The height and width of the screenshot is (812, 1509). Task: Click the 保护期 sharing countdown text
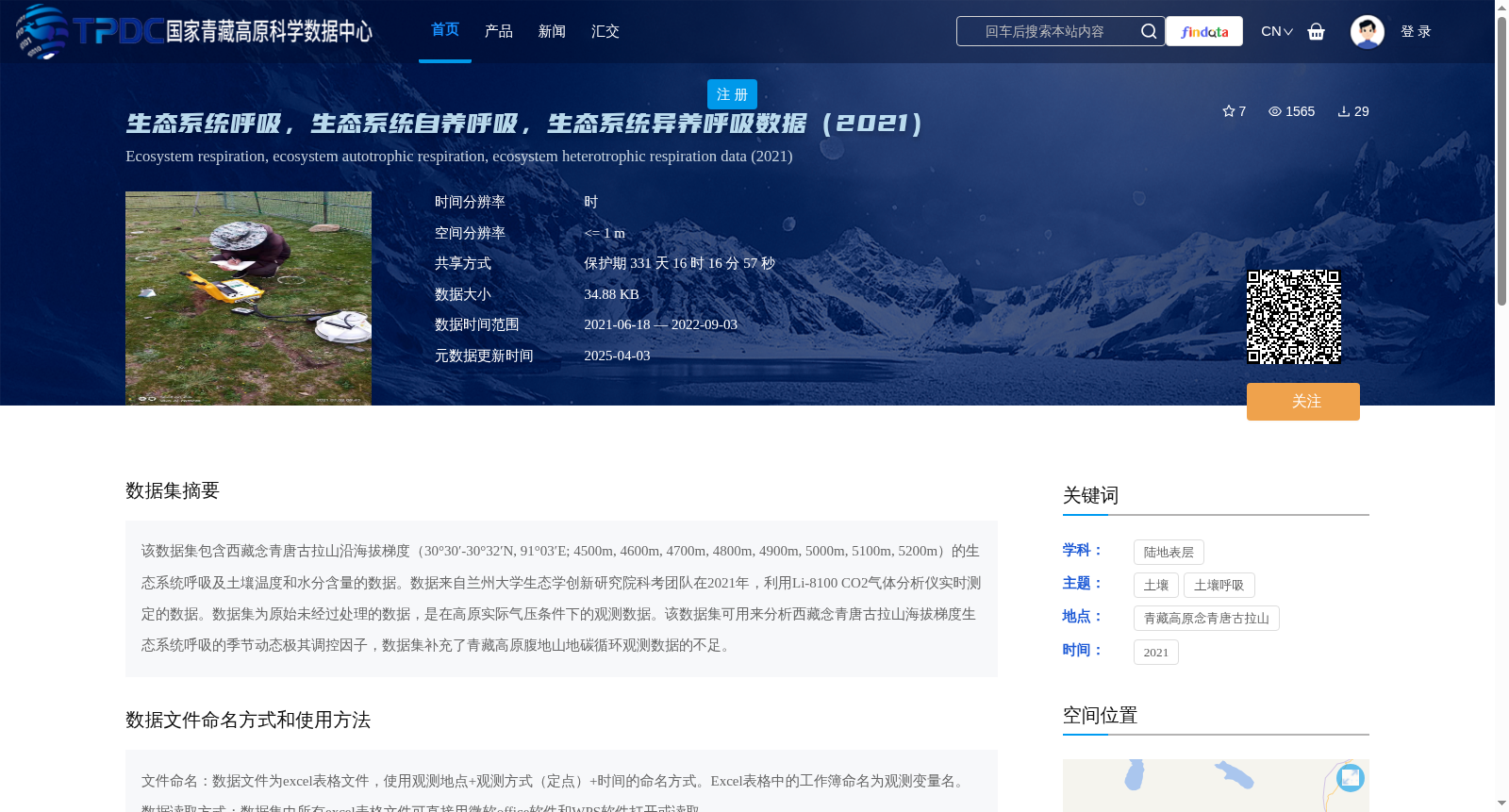pyautogui.click(x=679, y=263)
